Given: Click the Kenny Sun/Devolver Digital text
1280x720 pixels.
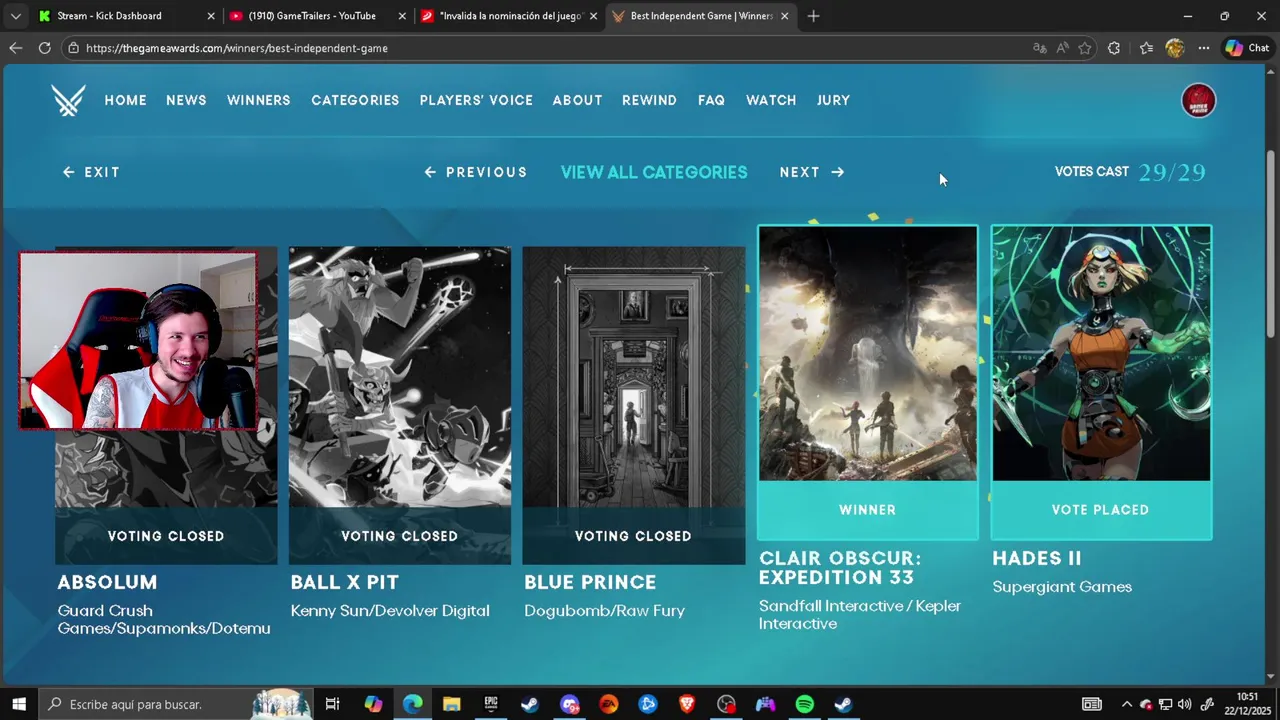Looking at the screenshot, I should [x=390, y=611].
